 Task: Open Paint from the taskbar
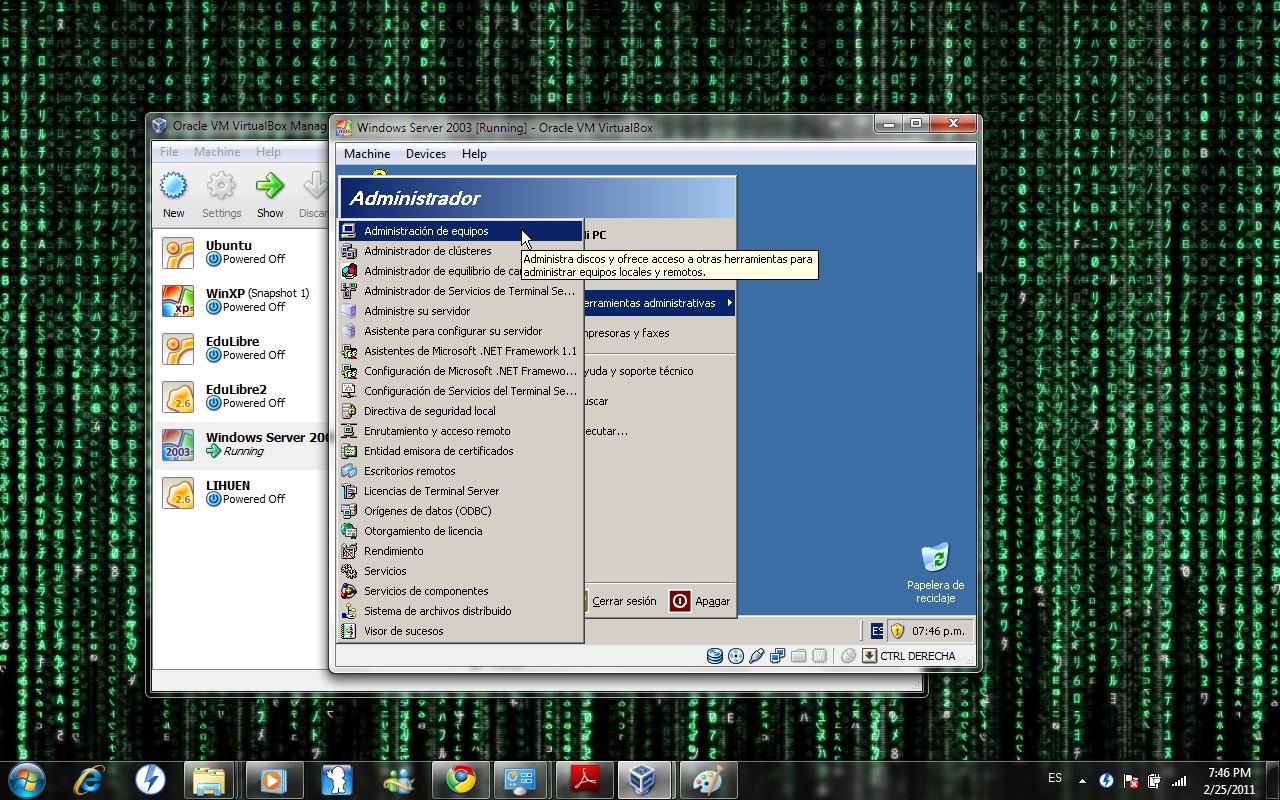[708, 779]
